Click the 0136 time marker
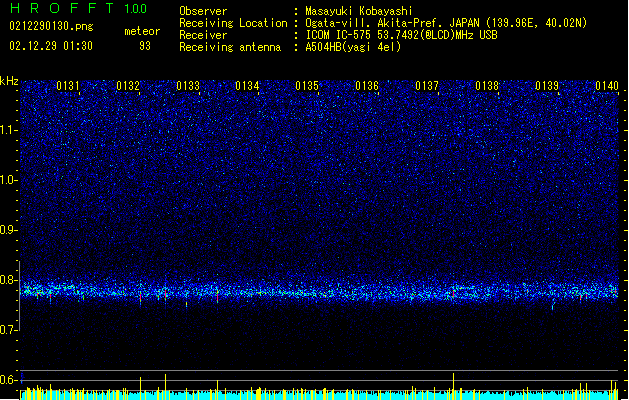Viewport: 629px width, 400px height. (x=367, y=86)
